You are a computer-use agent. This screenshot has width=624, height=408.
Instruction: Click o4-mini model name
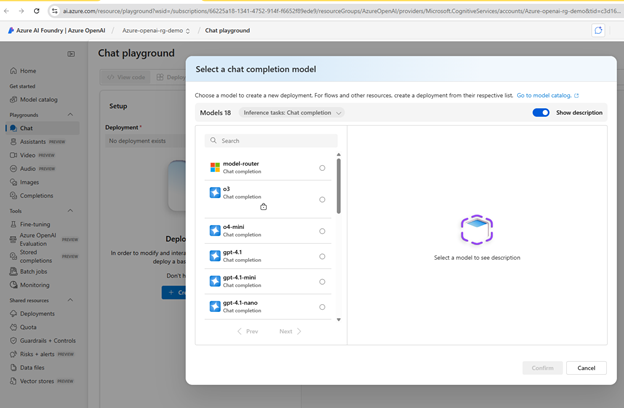click(233, 227)
